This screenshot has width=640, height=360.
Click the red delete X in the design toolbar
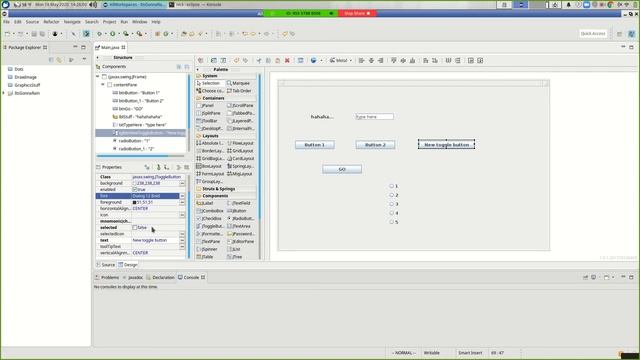(287, 60)
